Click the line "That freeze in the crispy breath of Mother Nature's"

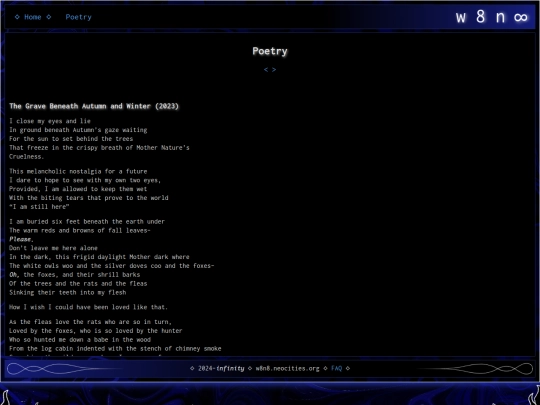pyautogui.click(x=99, y=148)
